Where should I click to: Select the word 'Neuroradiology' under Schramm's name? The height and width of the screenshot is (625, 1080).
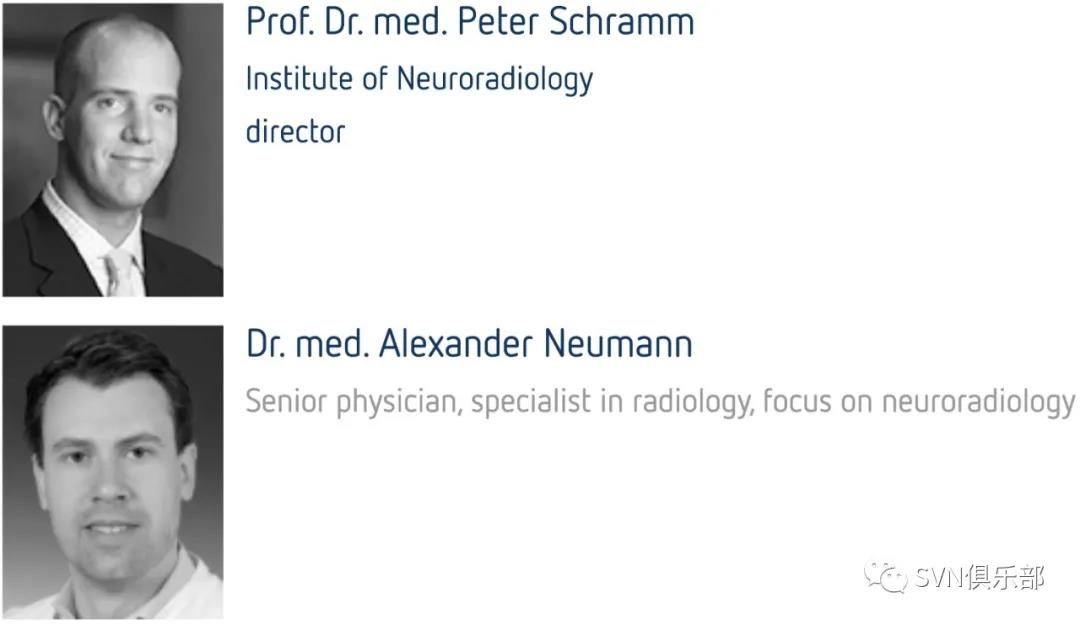click(495, 80)
